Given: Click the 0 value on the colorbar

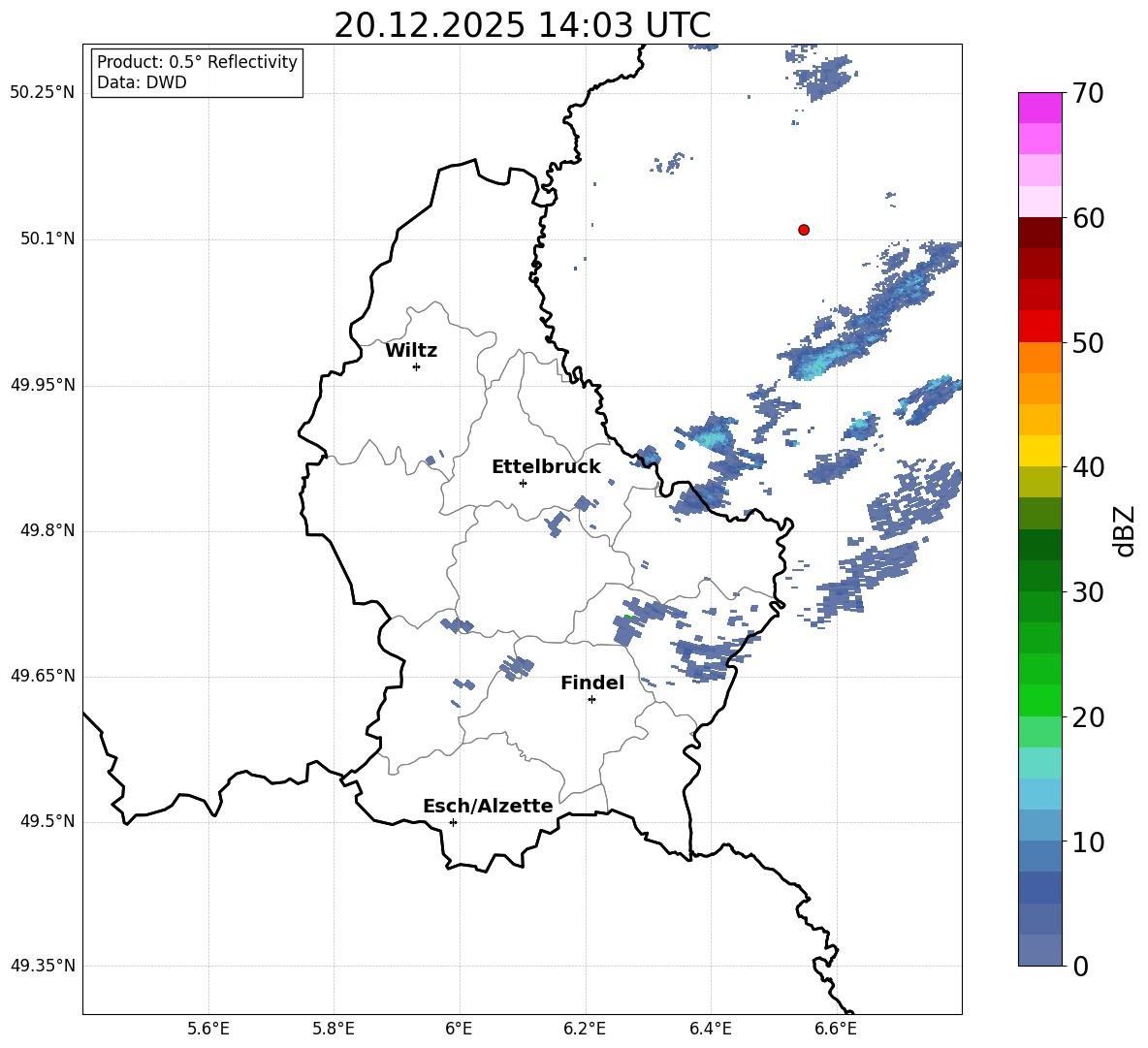Looking at the screenshot, I should 1079,966.
